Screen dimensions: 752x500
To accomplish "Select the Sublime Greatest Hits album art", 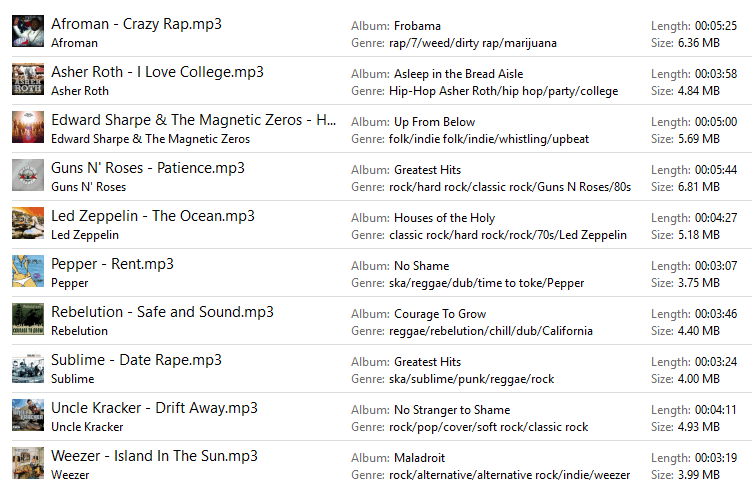I will tap(28, 367).
